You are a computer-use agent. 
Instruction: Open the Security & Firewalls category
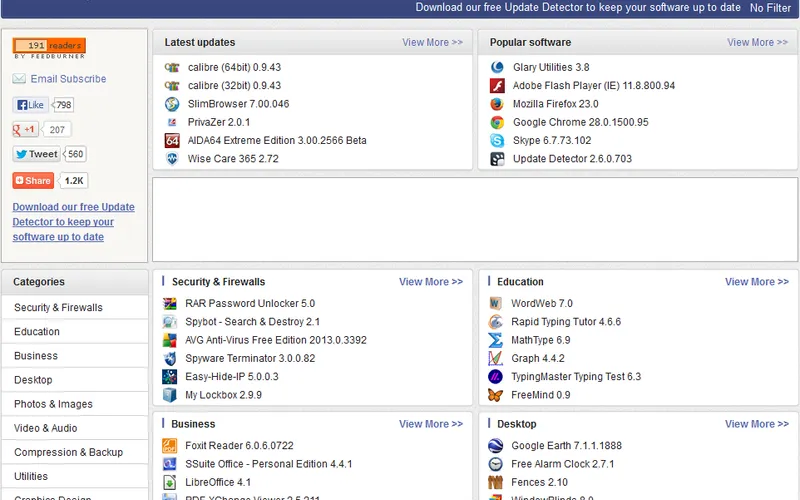pos(74,308)
